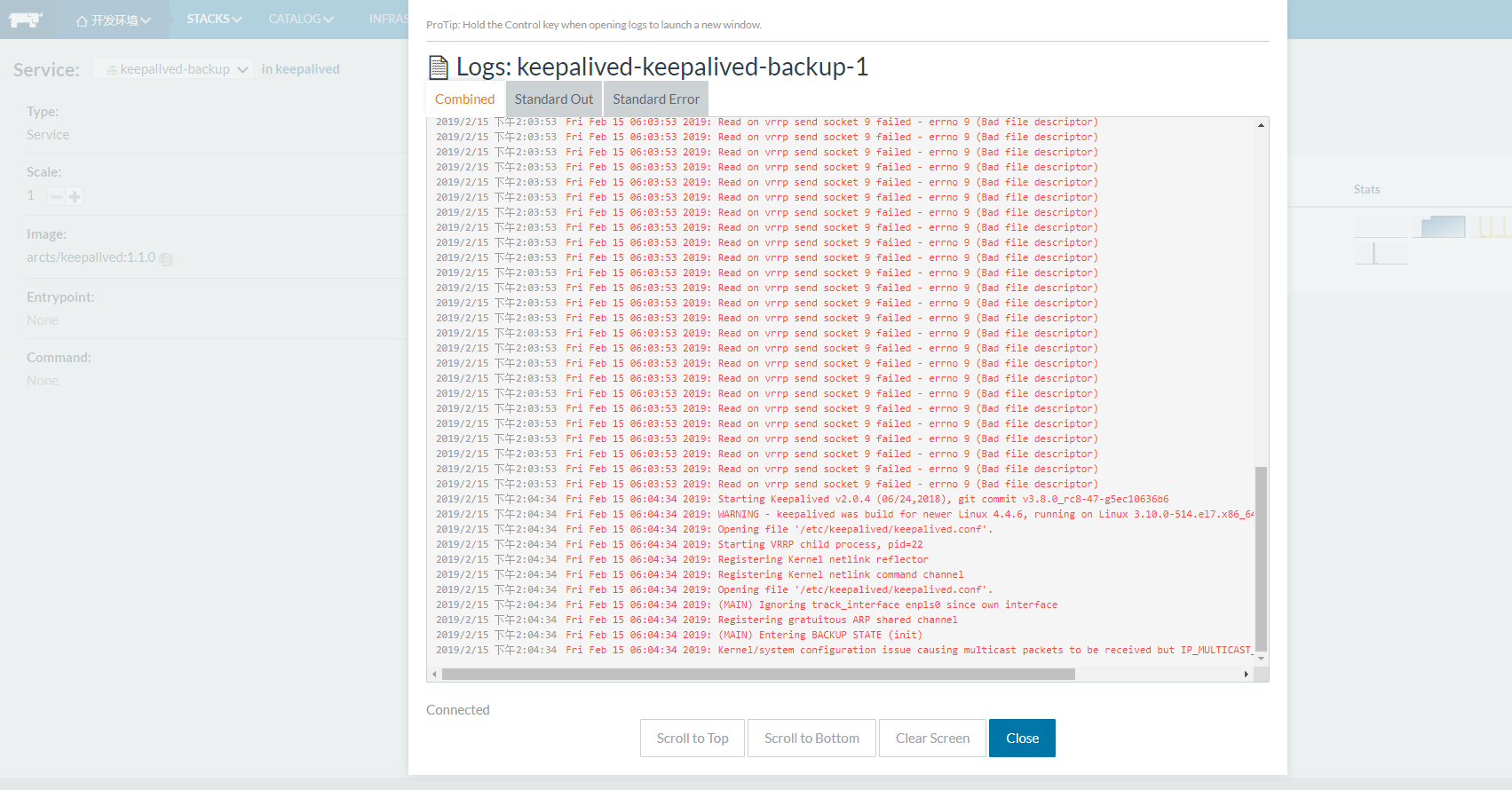Click the copy icon next to arcts/keepalived:1.1.0
Viewport: 1512px width, 790px height.
click(166, 259)
